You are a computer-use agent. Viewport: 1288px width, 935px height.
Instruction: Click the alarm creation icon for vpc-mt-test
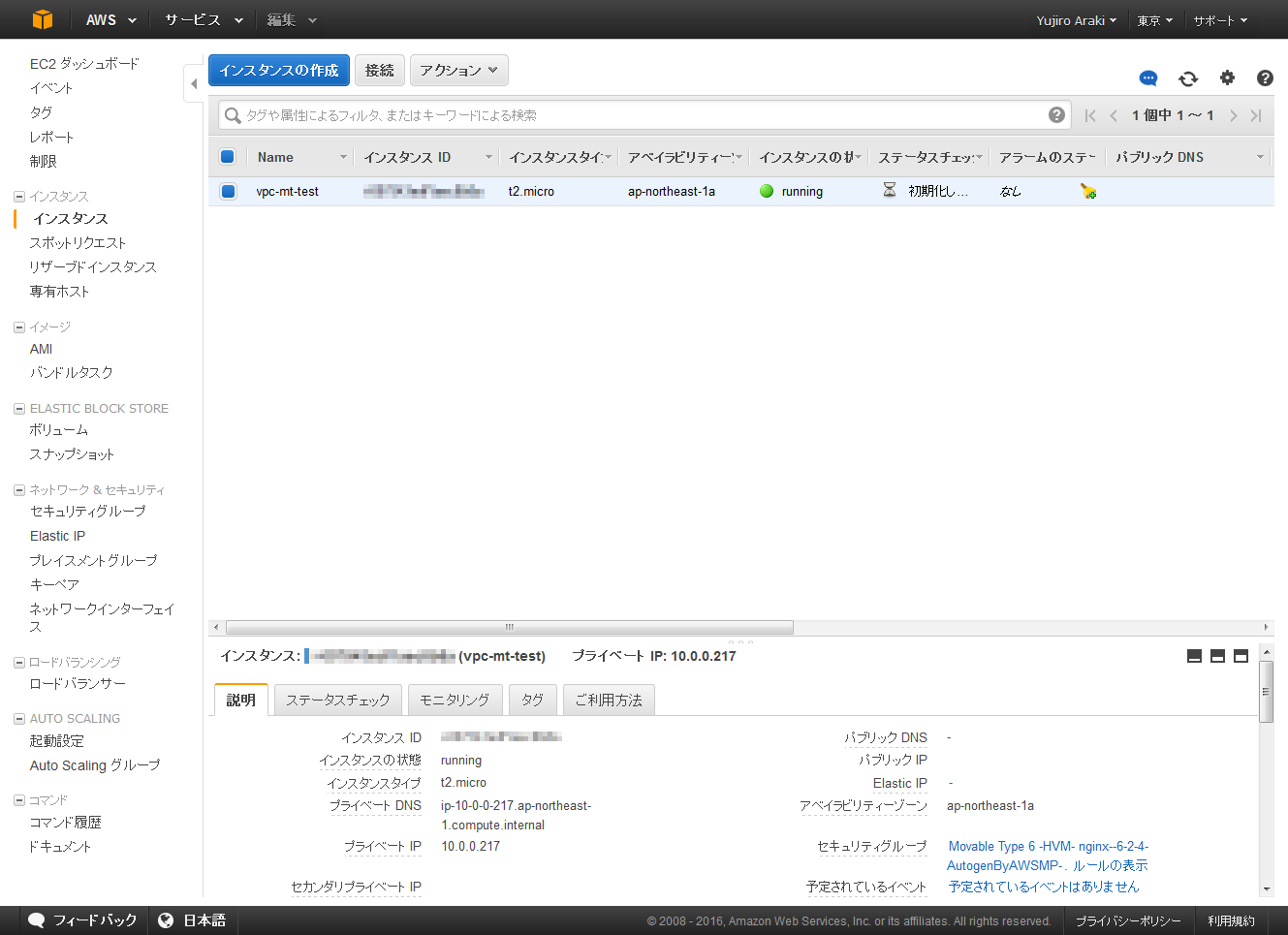[1088, 192]
